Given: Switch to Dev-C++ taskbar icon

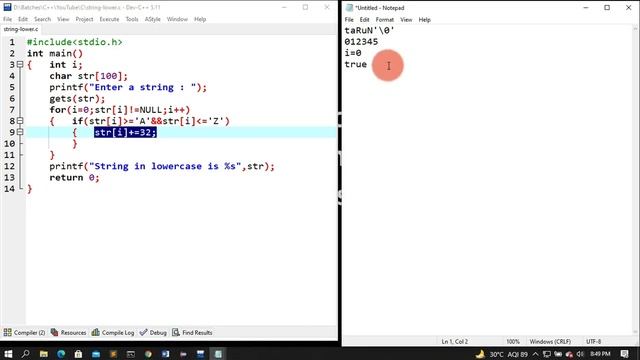Looking at the screenshot, I should 200,354.
